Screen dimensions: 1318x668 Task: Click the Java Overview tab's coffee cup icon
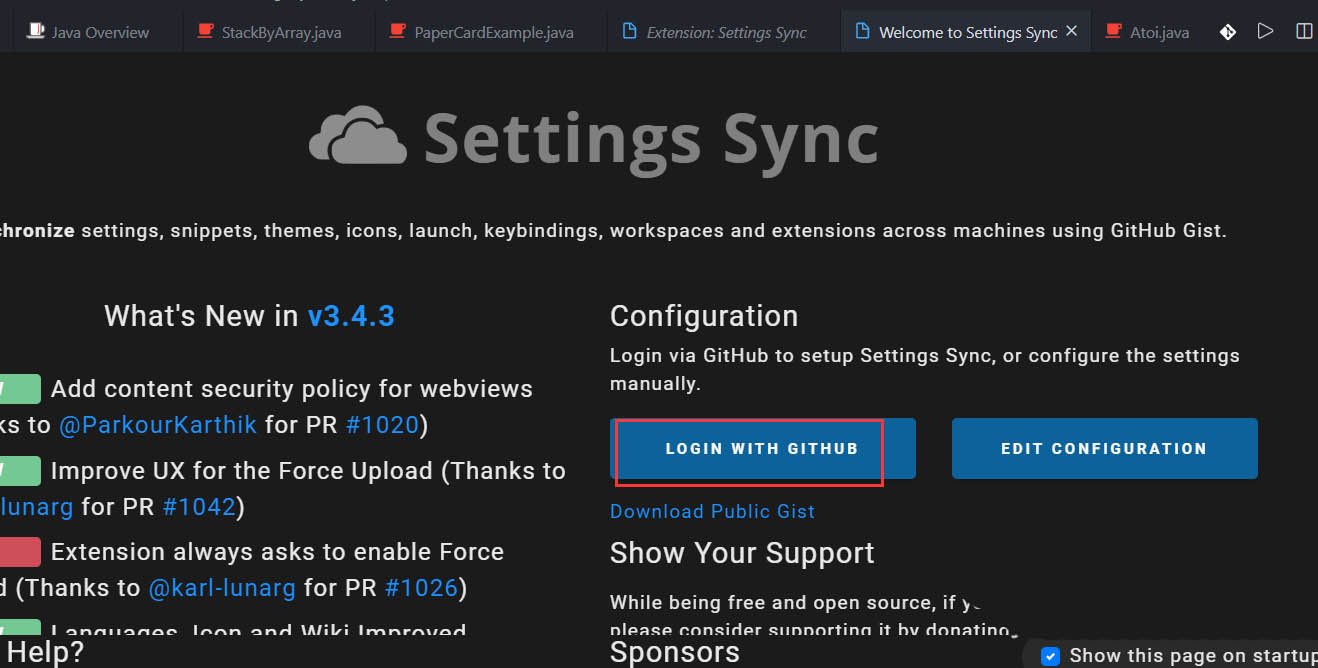pos(36,32)
